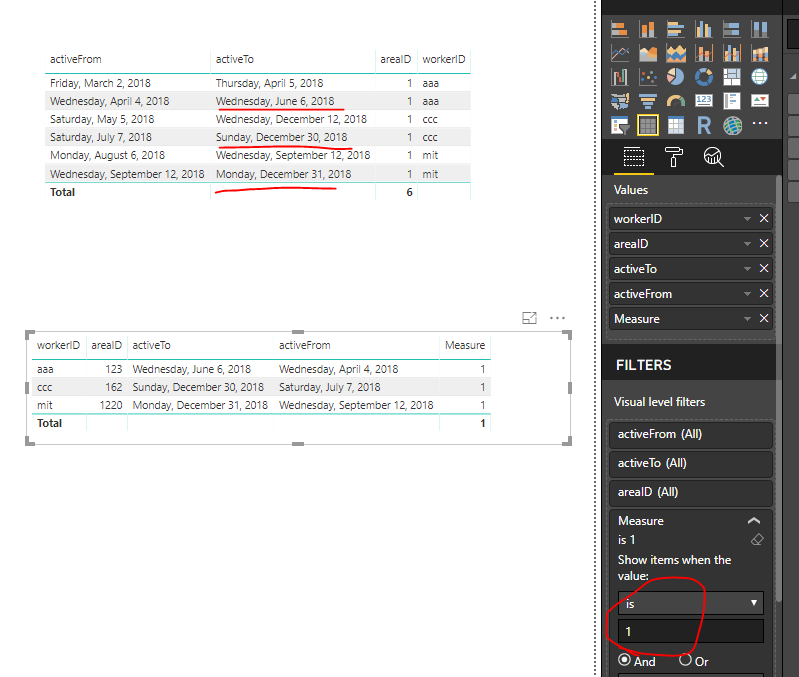Select the funnel chart visual

[x=648, y=101]
